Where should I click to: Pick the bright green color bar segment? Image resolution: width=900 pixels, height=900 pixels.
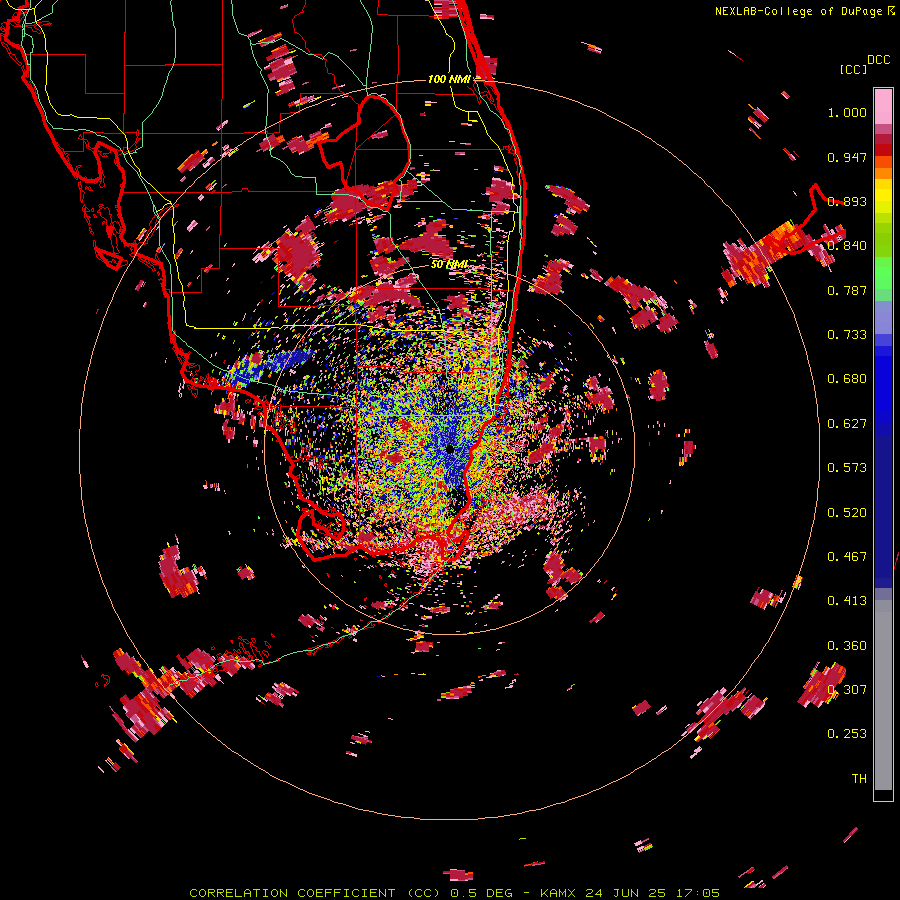pyautogui.click(x=883, y=273)
